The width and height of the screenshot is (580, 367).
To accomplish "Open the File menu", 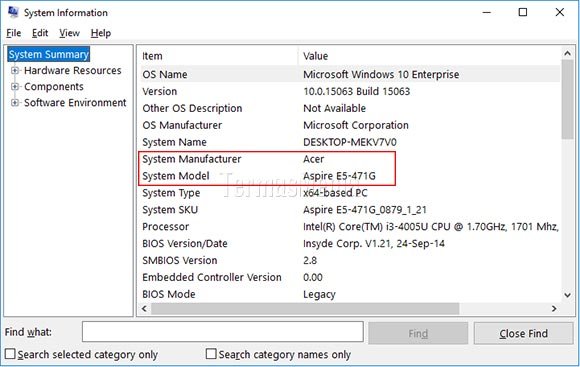I will 13,33.
